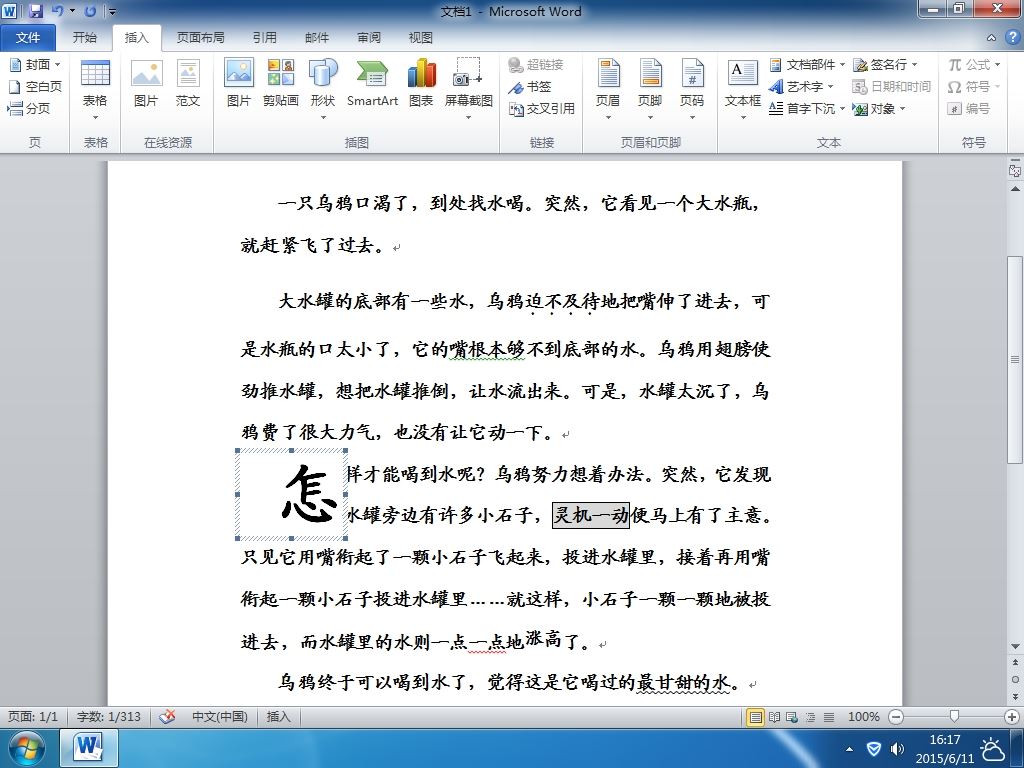Insert Date and Time (日期和时间)
The height and width of the screenshot is (768, 1024).
click(x=891, y=86)
